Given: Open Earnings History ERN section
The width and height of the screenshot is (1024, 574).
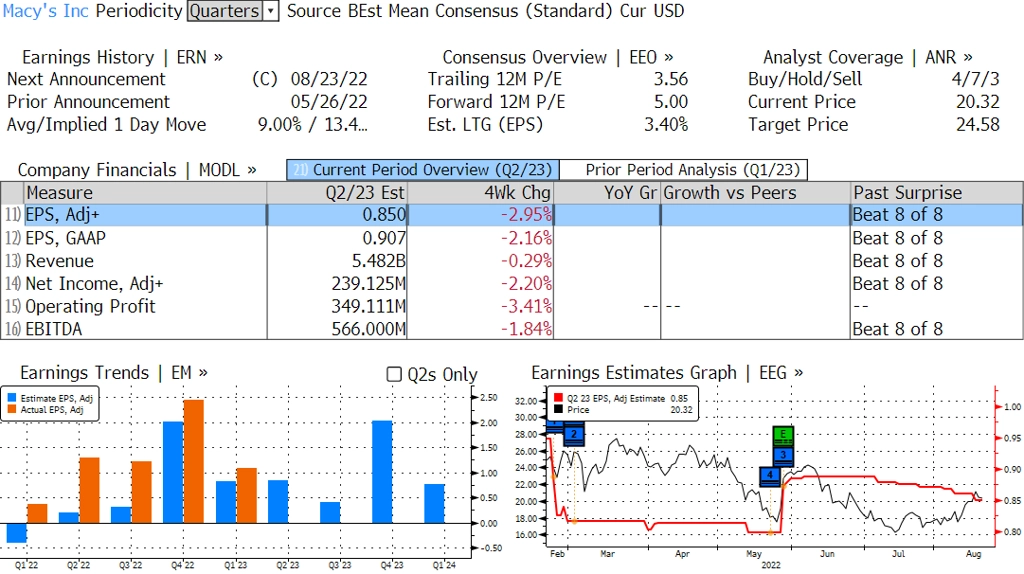Looking at the screenshot, I should [x=122, y=57].
